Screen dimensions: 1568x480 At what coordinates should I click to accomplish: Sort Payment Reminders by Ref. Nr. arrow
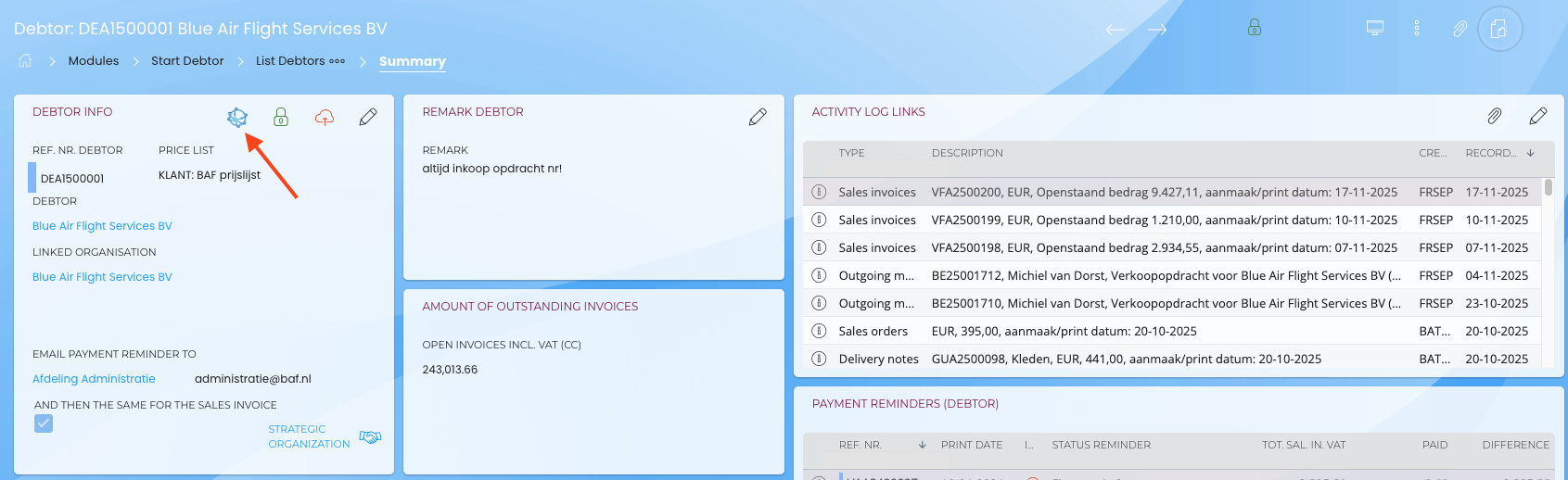point(923,445)
